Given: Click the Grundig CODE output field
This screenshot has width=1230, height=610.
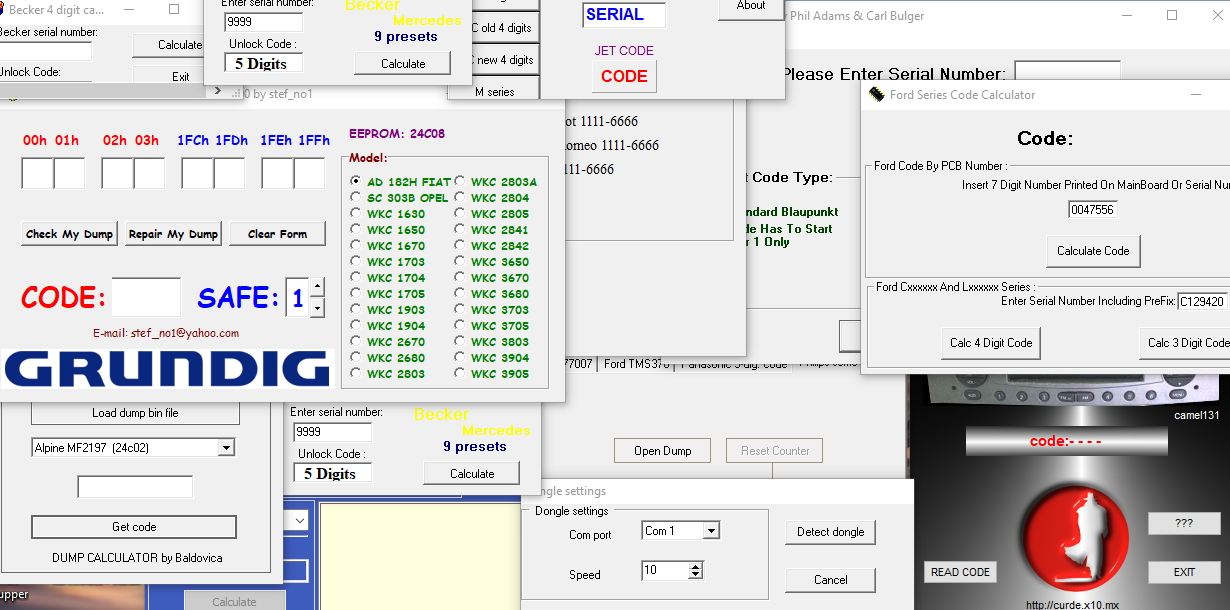Looking at the screenshot, I should point(146,297).
